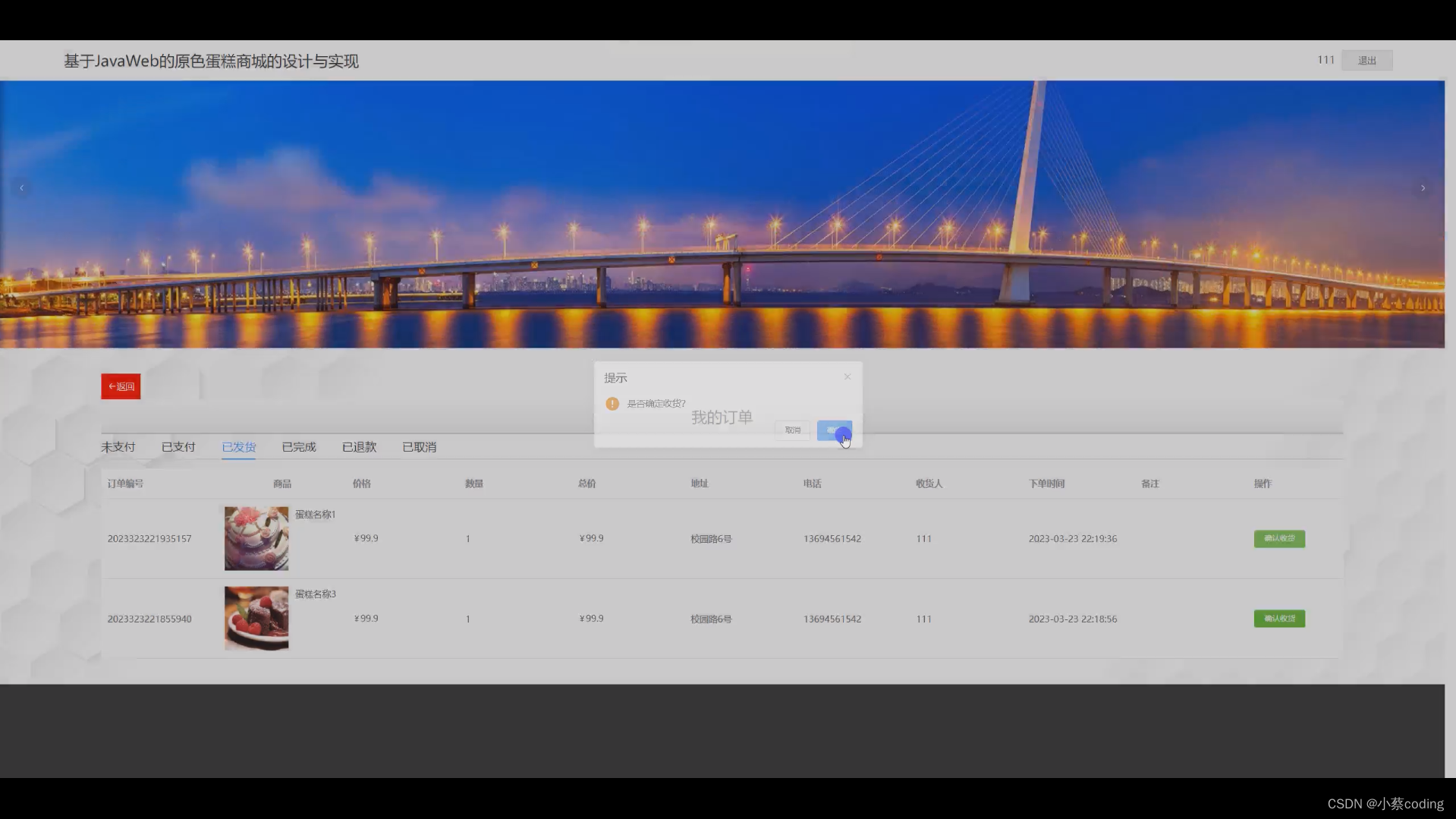Click site title 基于JavaWeb的原色蛋糕商城
Screen dimensions: 1456x819
coord(211,61)
